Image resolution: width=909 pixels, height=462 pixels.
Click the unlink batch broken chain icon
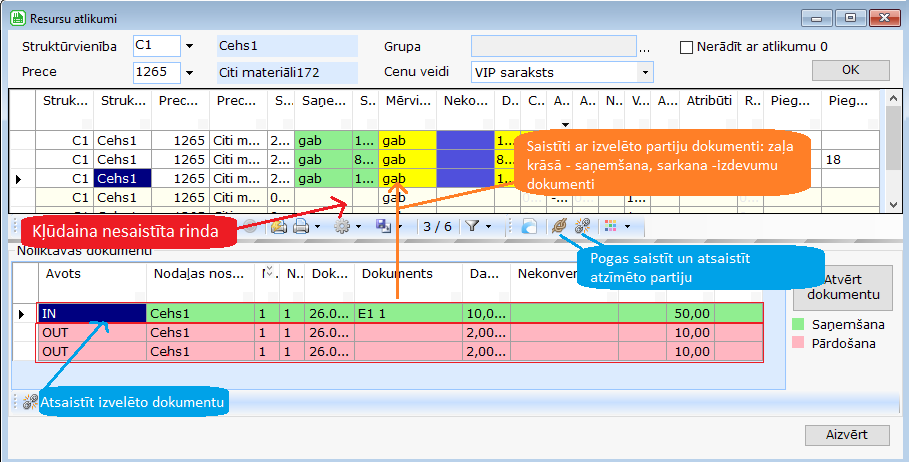pos(582,226)
